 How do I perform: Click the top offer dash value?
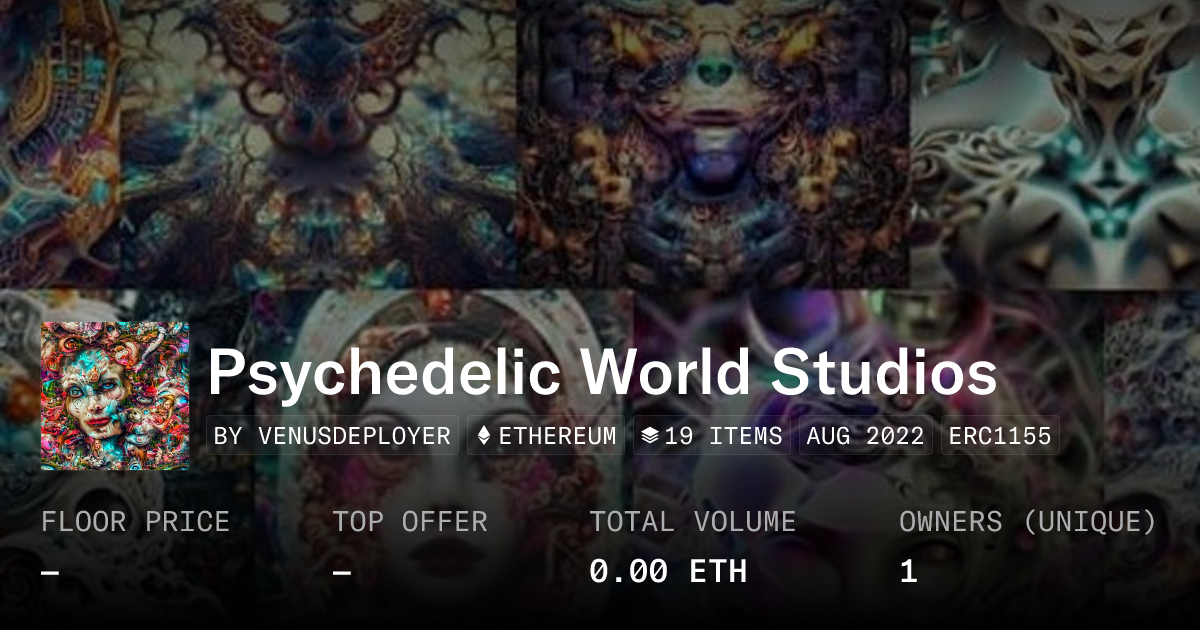pyautogui.click(x=342, y=572)
